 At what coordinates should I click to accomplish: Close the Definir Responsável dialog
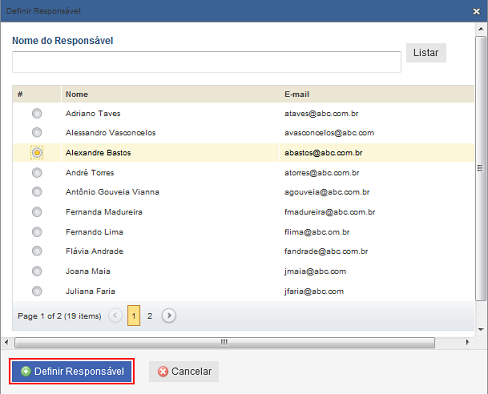click(477, 11)
